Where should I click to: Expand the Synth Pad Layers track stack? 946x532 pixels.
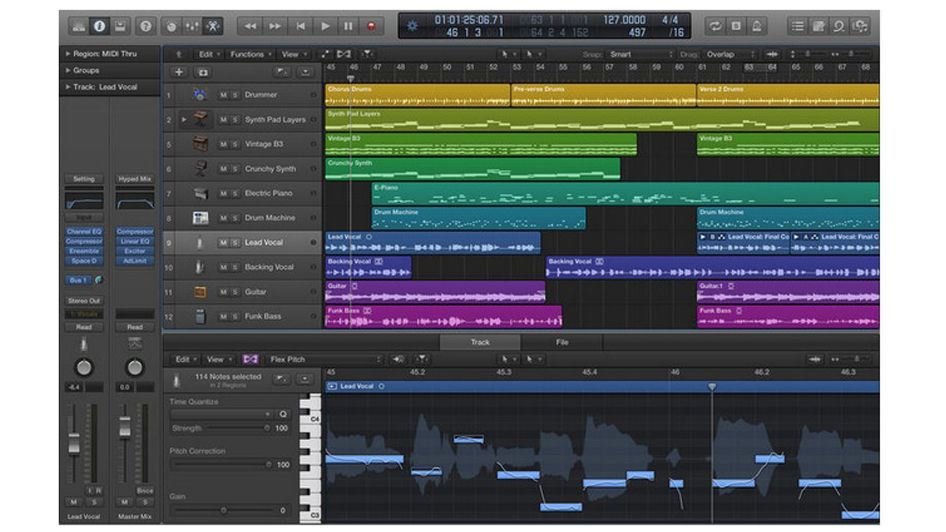point(184,119)
